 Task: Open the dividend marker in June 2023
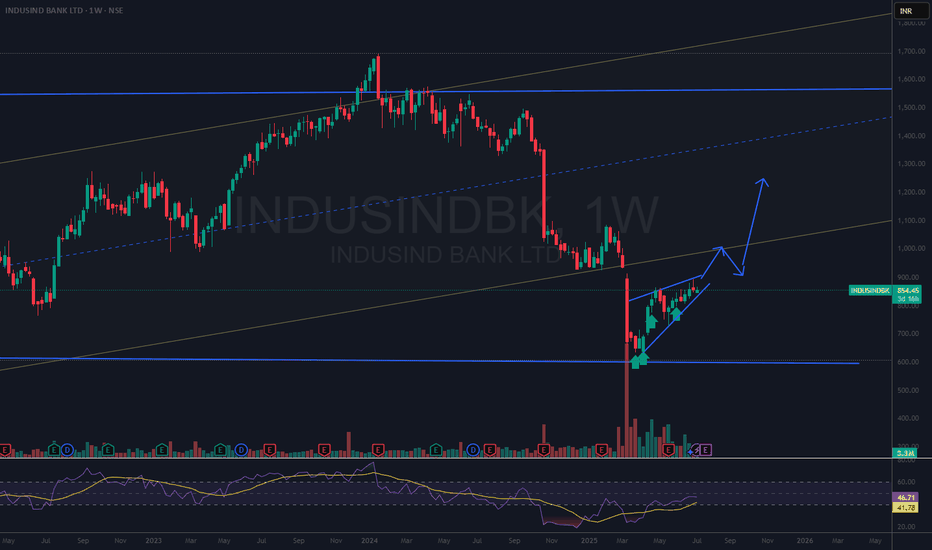(241, 450)
